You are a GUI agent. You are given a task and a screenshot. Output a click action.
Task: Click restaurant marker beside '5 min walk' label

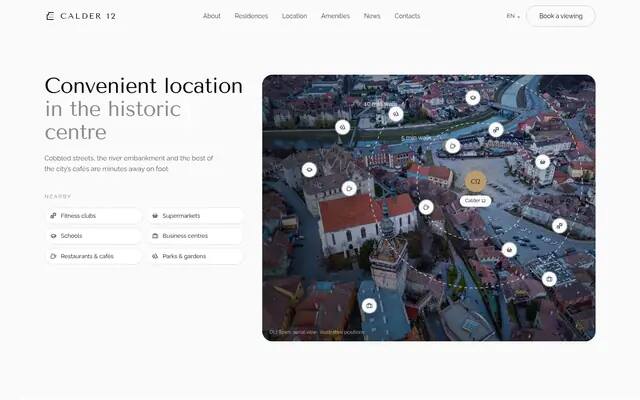coord(452,146)
